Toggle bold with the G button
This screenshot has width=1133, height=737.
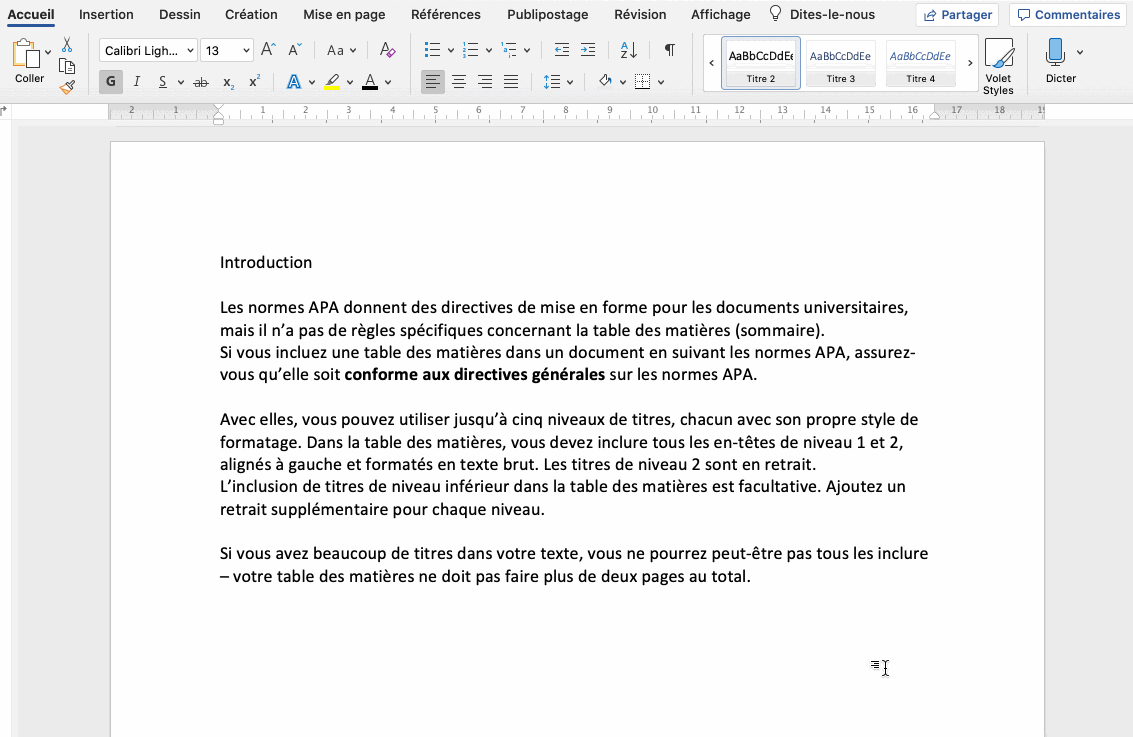(110, 81)
